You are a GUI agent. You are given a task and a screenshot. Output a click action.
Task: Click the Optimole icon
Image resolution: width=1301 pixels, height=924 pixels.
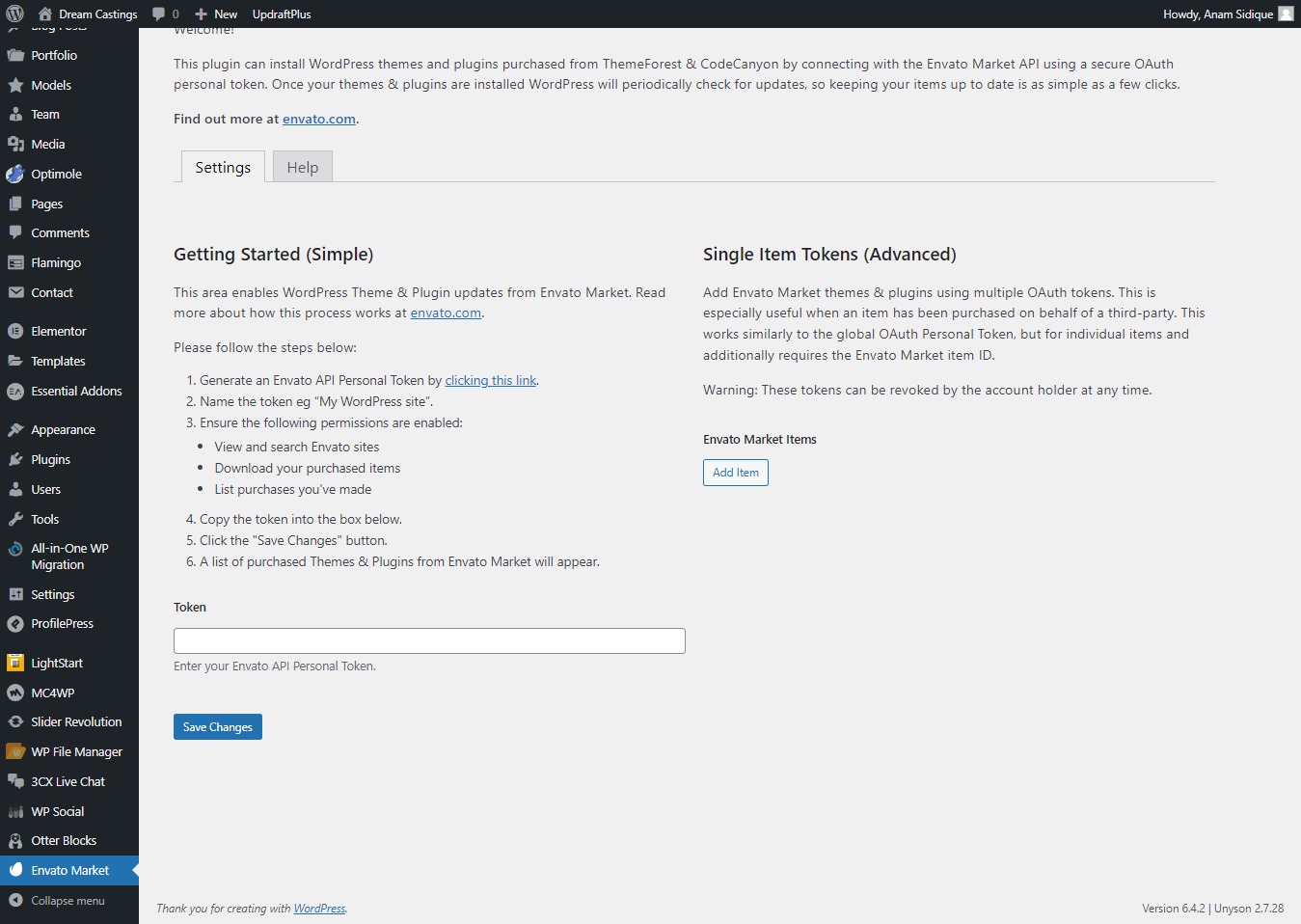coord(15,174)
